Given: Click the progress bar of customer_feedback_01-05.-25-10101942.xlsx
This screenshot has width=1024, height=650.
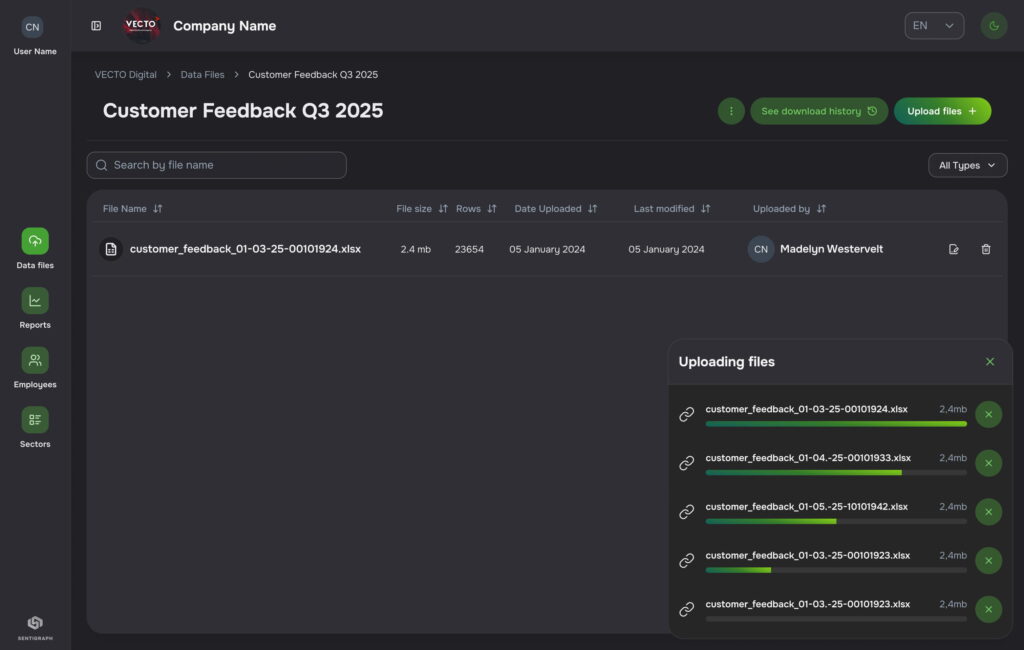Looking at the screenshot, I should pyautogui.click(x=836, y=521).
